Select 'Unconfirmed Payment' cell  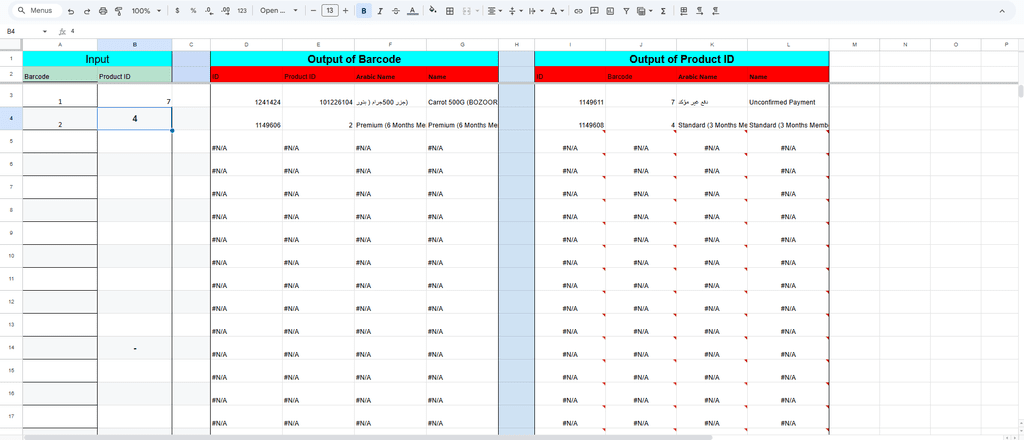tap(788, 96)
